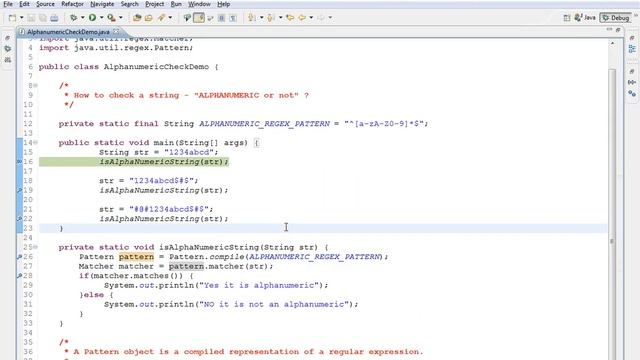Screen dimensions: 640x360
Task: Open the Next Annotation dropdown arrow
Action: coord(261,18)
